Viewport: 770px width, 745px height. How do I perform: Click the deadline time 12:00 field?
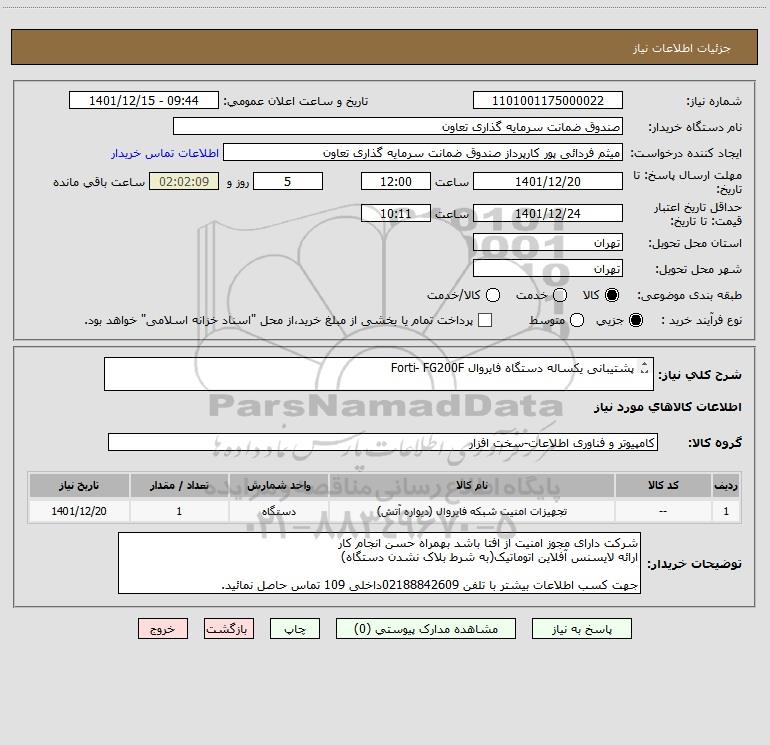(x=396, y=181)
